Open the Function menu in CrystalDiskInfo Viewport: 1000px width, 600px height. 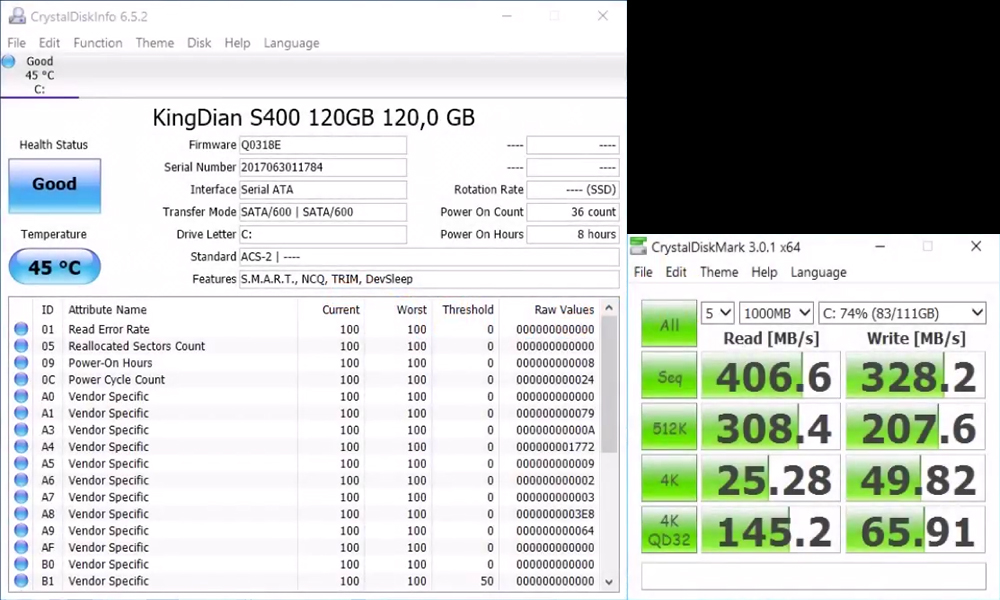pos(98,43)
